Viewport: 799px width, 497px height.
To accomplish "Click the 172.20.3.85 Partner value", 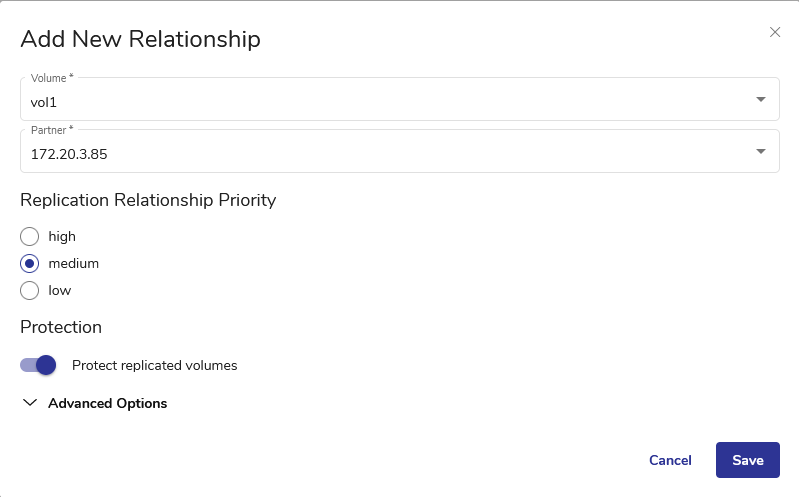I will [69, 153].
